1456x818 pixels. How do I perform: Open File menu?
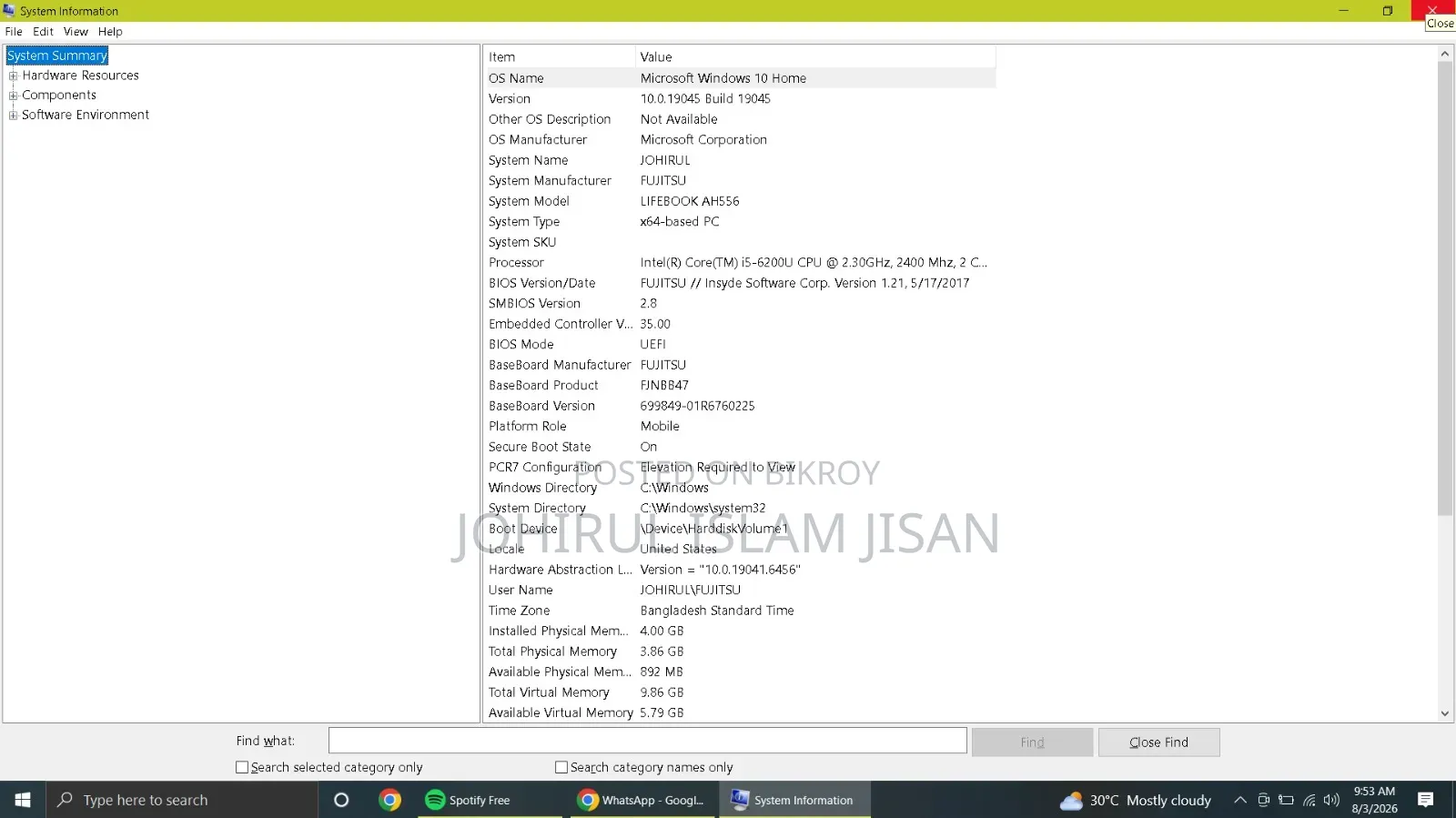(14, 31)
